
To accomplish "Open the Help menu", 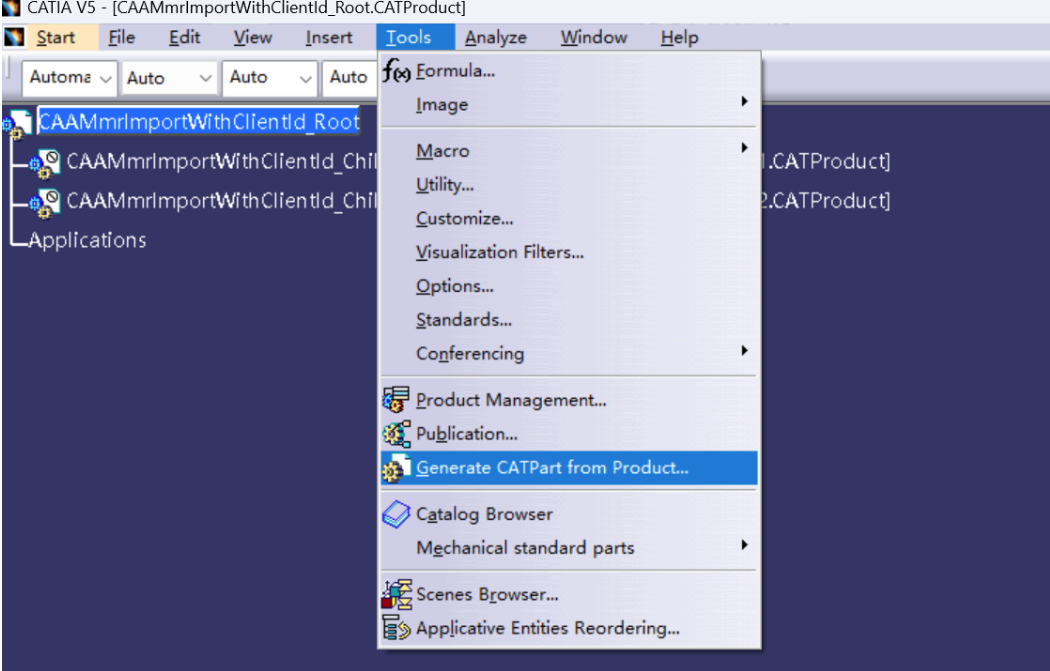I will click(680, 38).
